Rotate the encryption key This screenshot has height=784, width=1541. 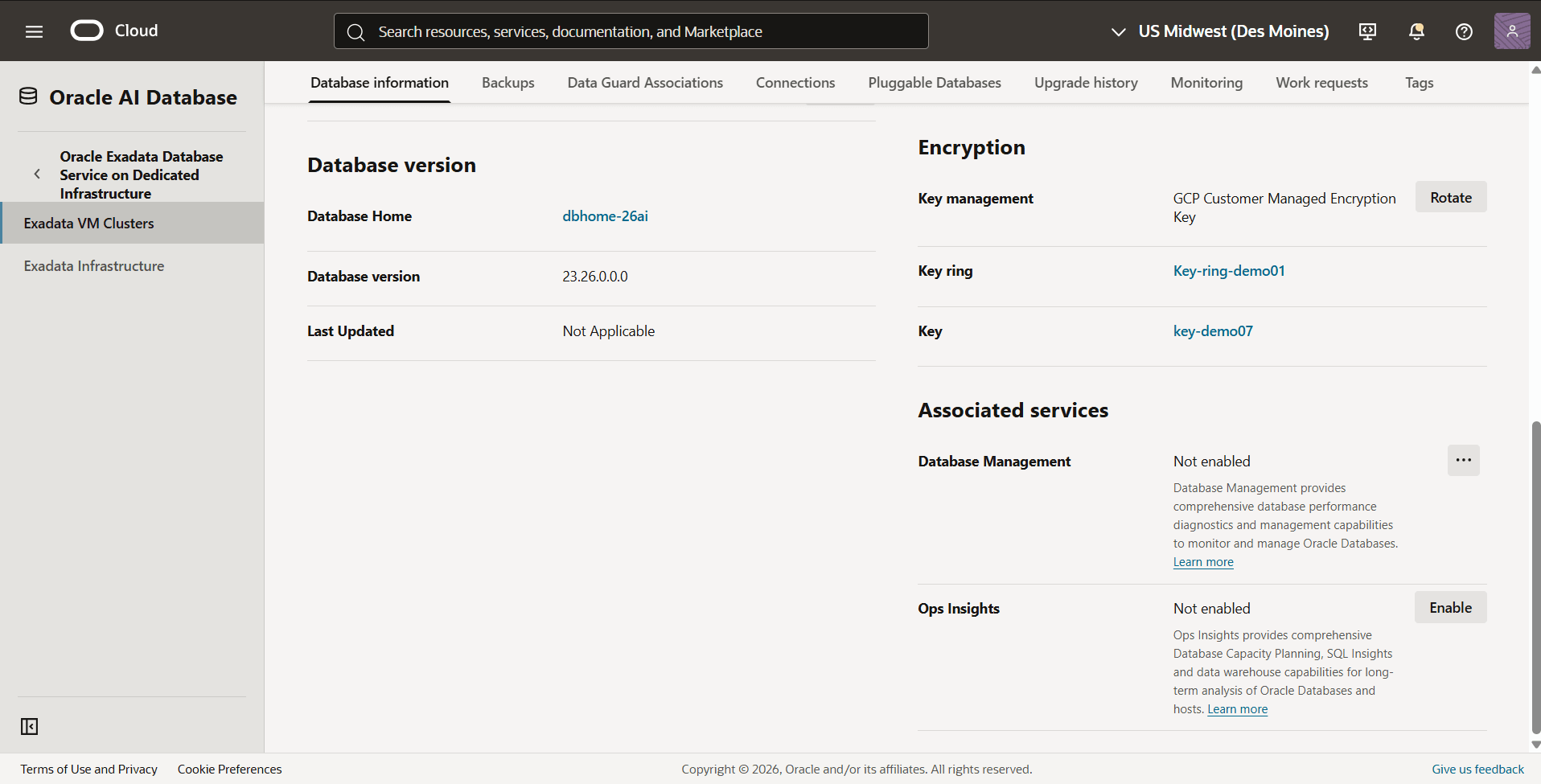click(1450, 196)
